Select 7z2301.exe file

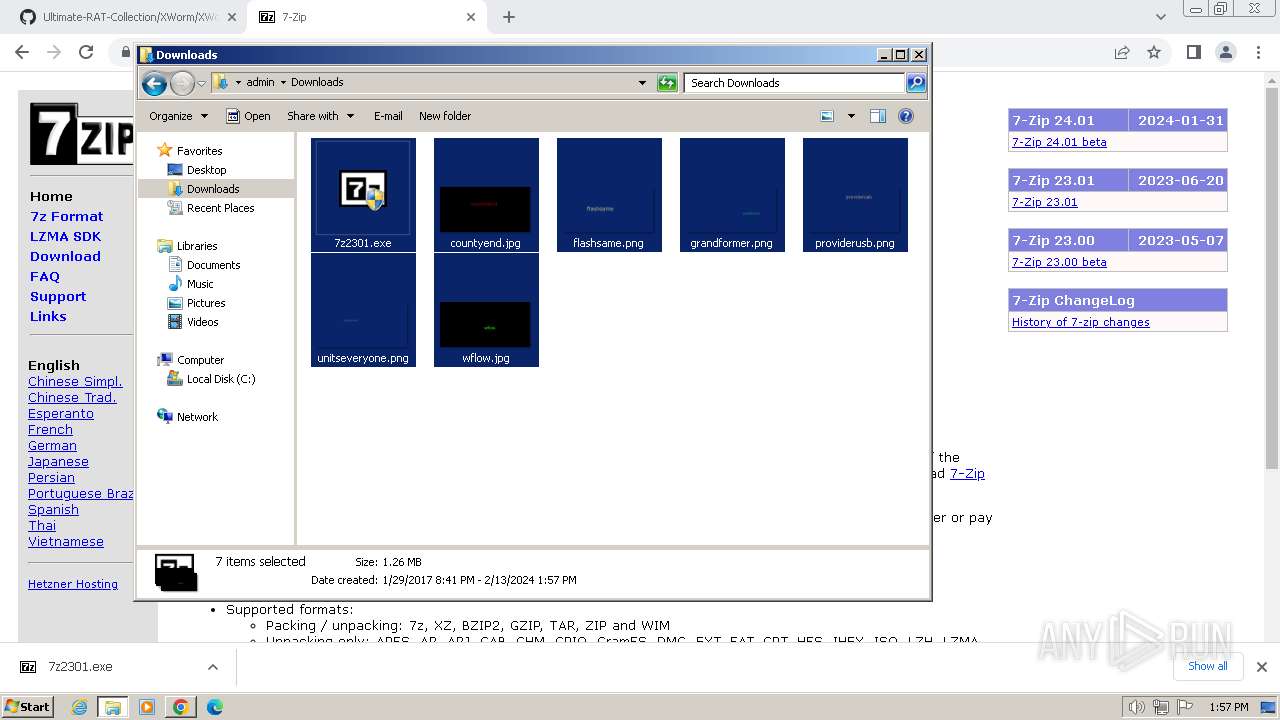pos(363,195)
